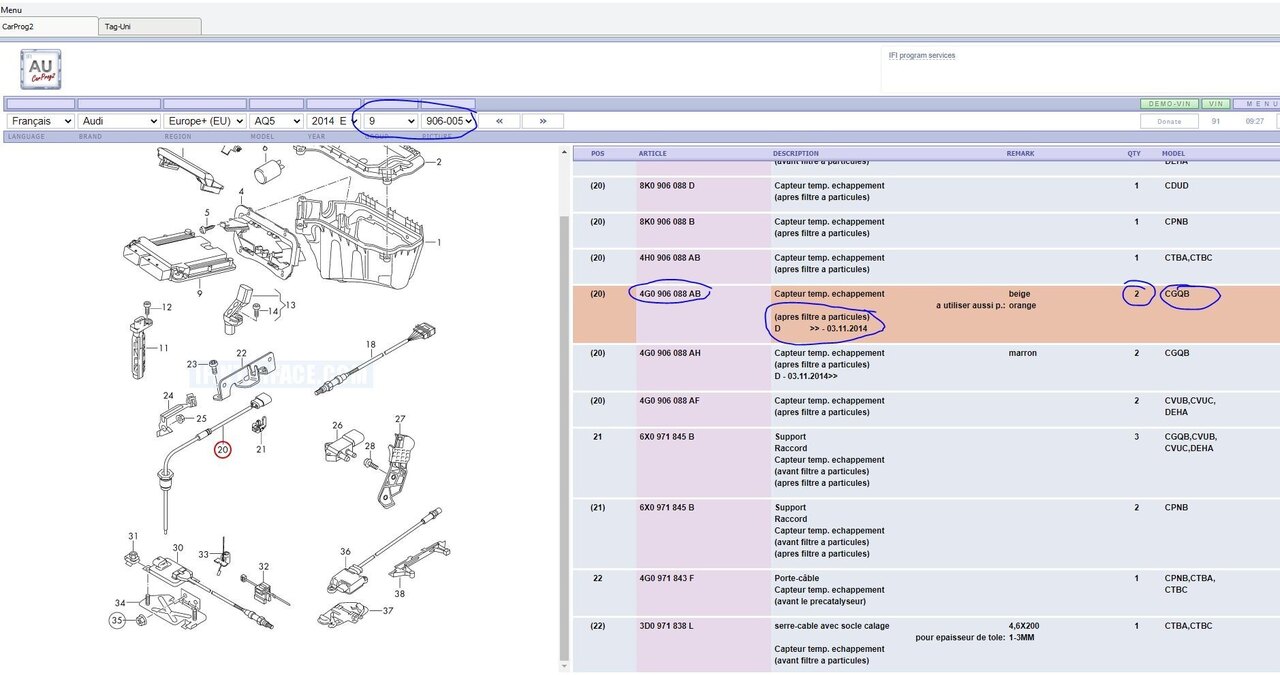Viewport: 1280px width, 675px height.
Task: Click the Donate button
Action: (1169, 121)
